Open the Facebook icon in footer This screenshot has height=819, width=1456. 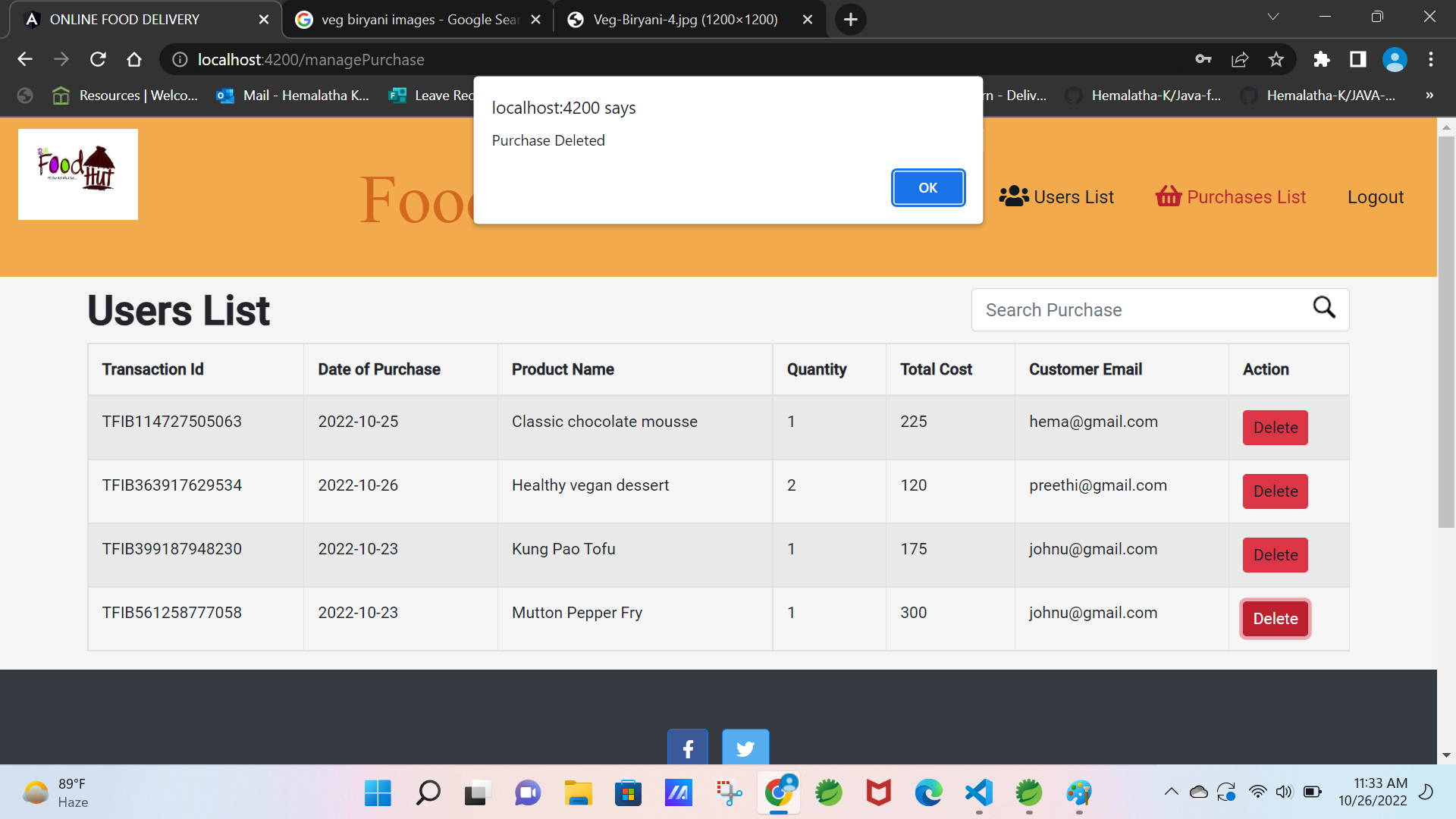[x=687, y=748]
